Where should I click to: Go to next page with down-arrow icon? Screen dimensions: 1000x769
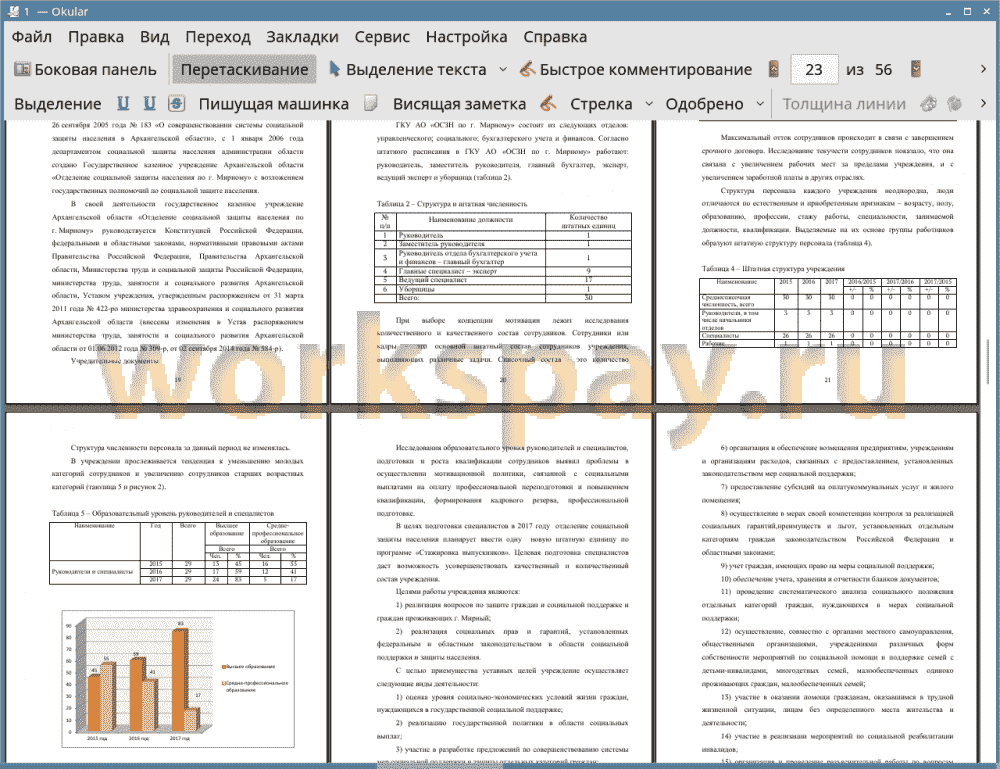coord(916,69)
